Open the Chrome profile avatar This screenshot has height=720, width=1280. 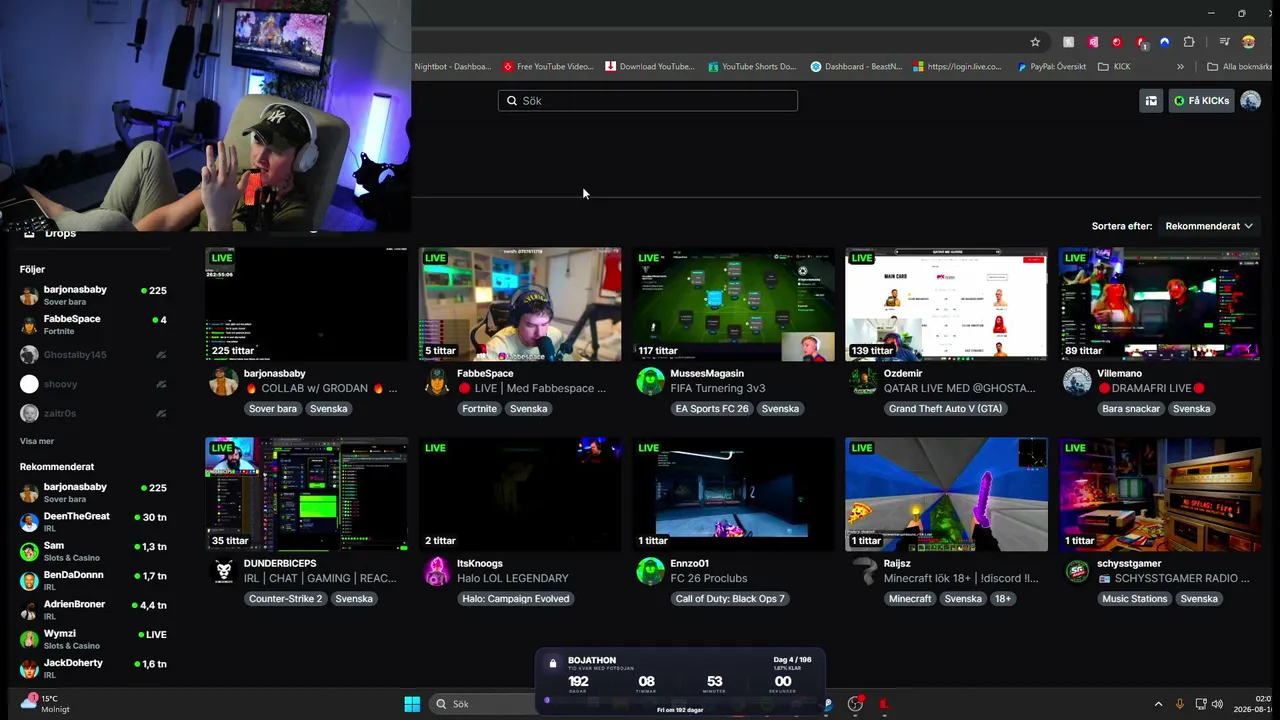[x=1248, y=42]
